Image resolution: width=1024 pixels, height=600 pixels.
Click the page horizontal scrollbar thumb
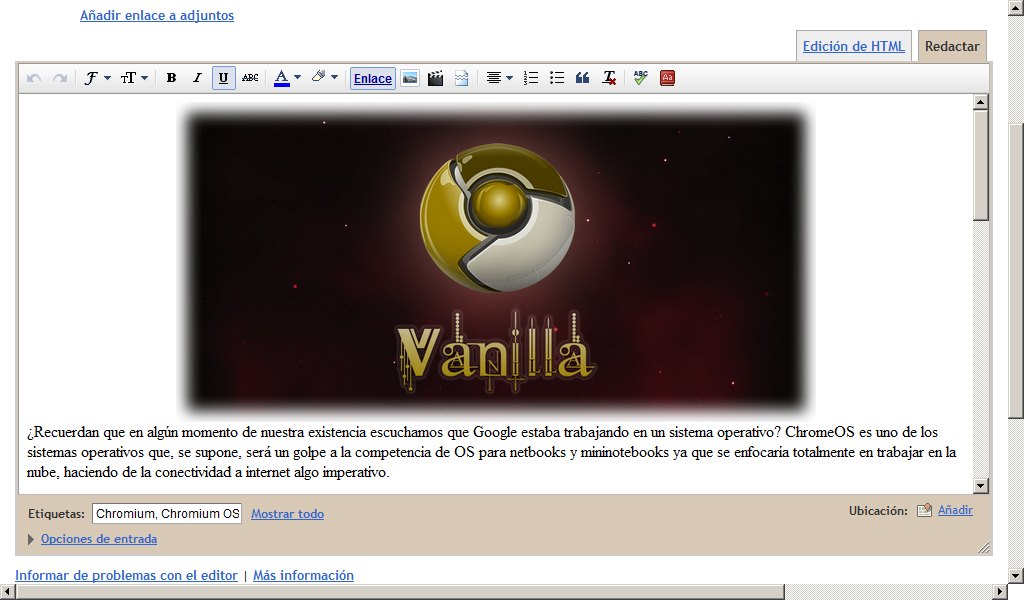coord(400,592)
